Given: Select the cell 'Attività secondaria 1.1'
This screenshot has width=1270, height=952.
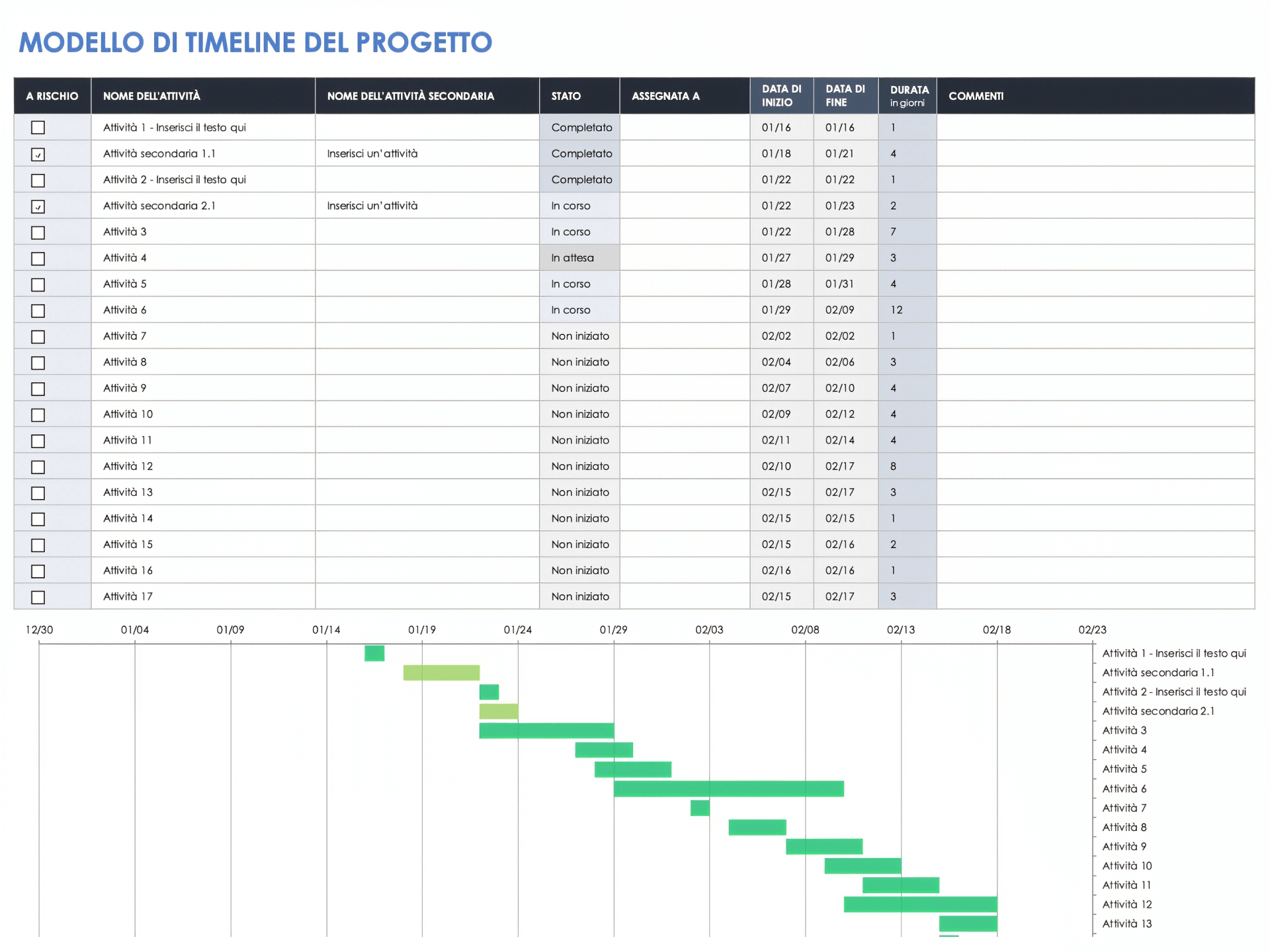Looking at the screenshot, I should (x=203, y=153).
